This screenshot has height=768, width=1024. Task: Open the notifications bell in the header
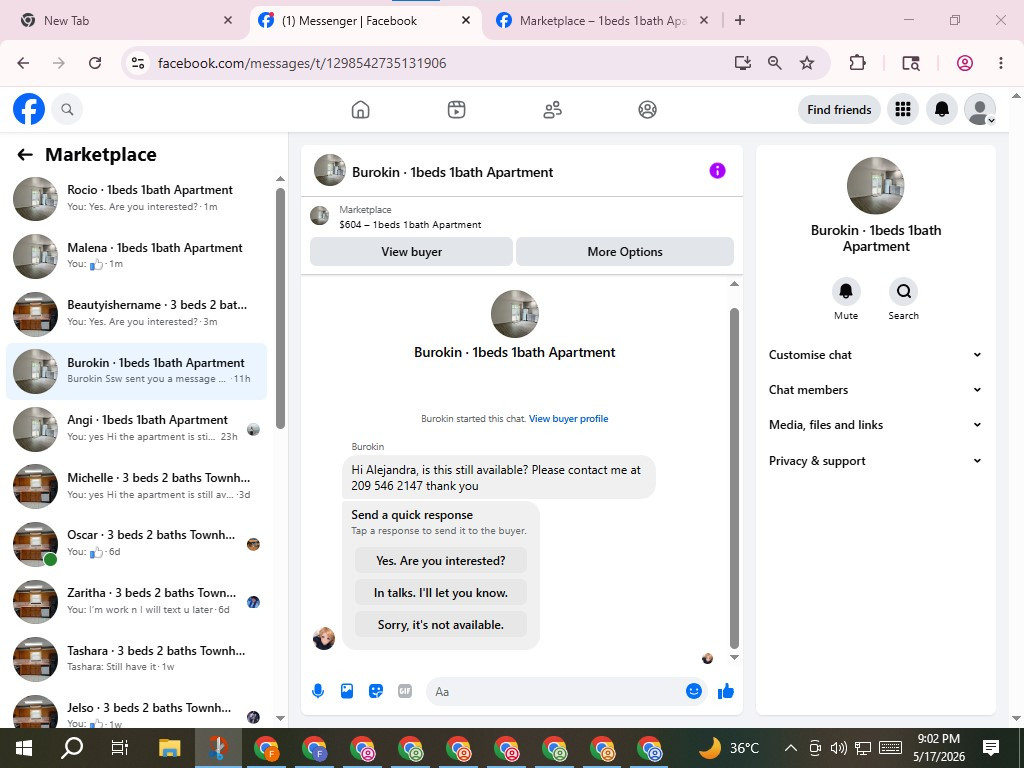point(942,109)
